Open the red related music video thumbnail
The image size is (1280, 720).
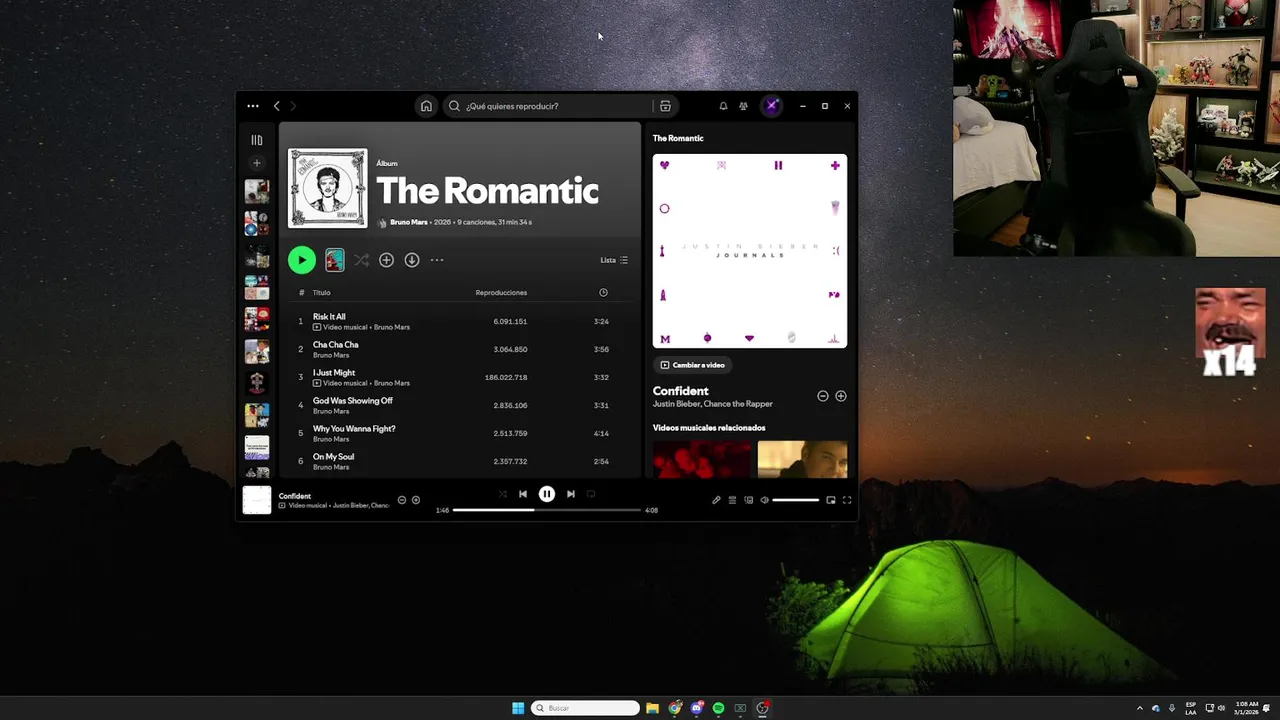click(x=702, y=459)
